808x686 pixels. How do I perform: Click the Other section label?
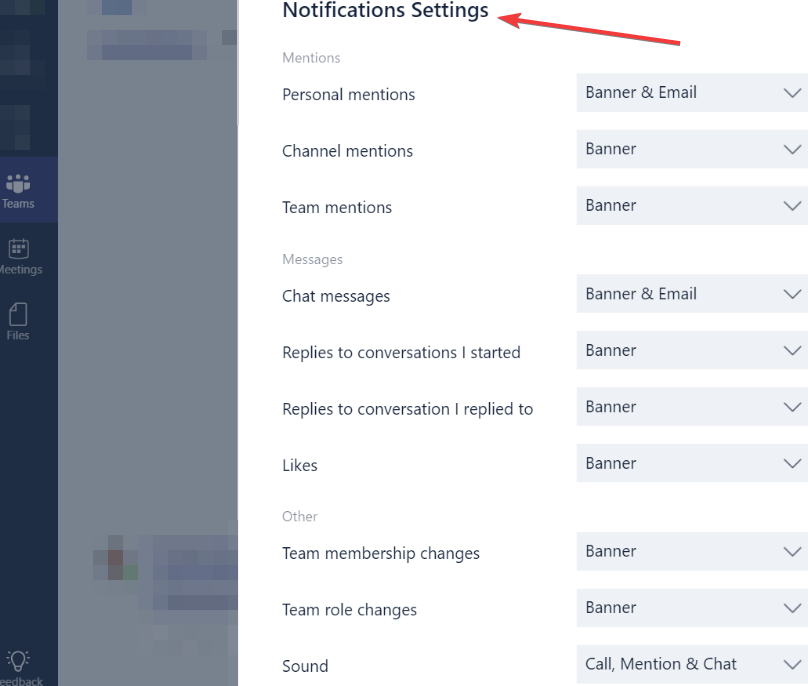click(x=300, y=516)
